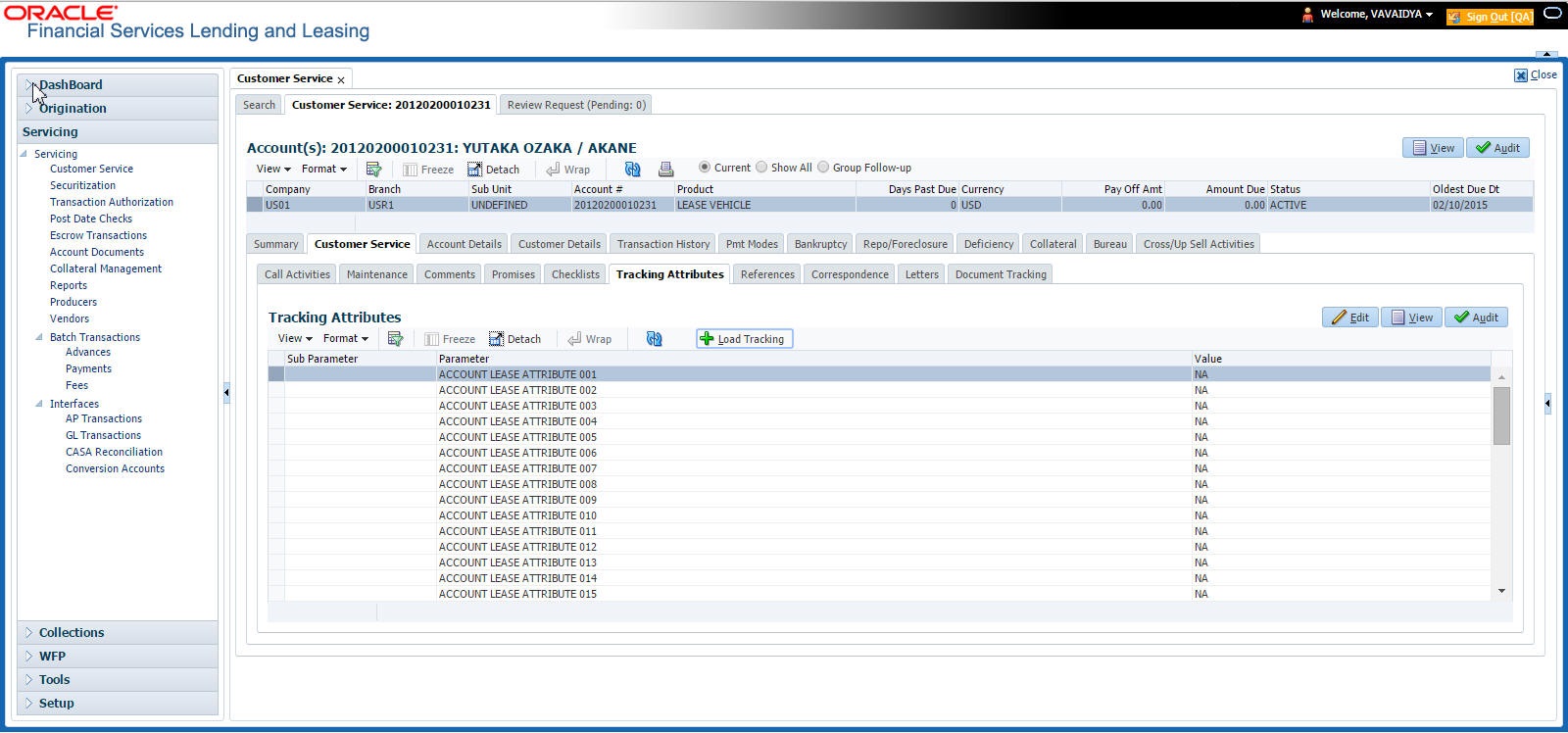Open the Transaction History tab
The image size is (1568, 733).
click(x=663, y=244)
